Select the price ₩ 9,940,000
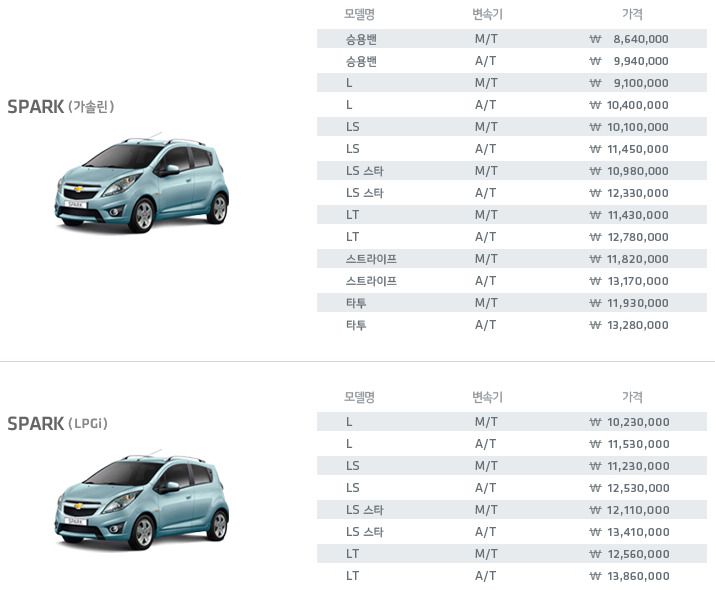This screenshot has width=715, height=590. [x=629, y=61]
